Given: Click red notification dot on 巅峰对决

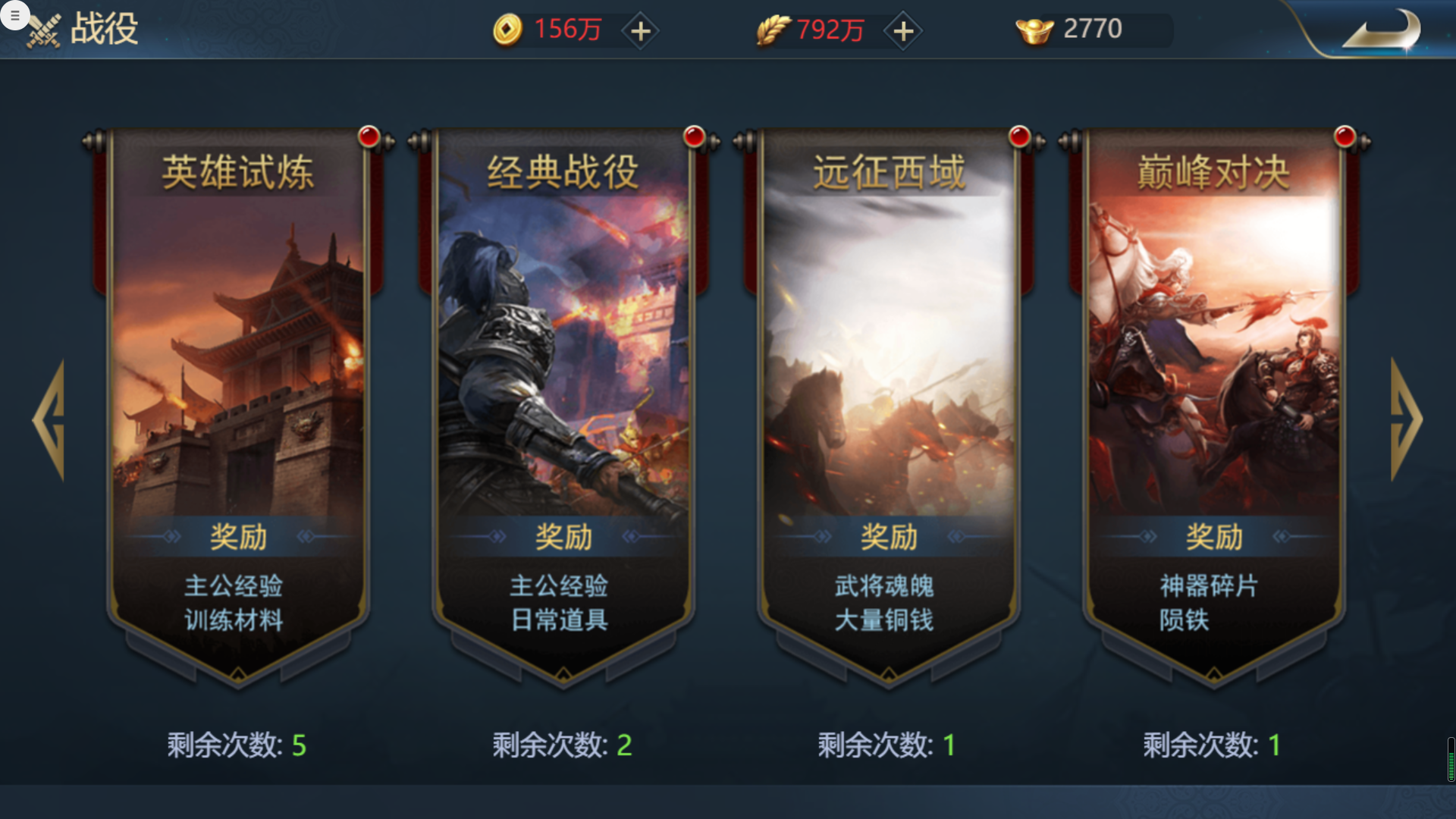Looking at the screenshot, I should 1345,136.
